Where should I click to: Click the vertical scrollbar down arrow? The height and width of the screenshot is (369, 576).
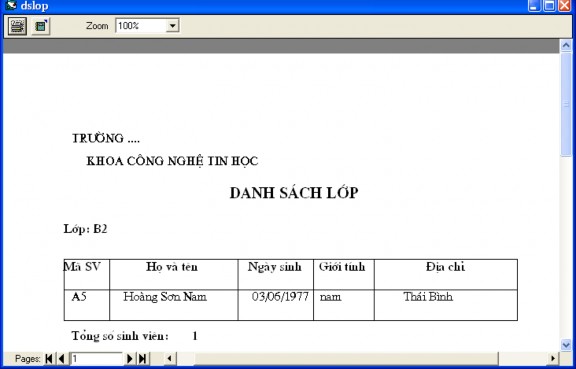click(566, 345)
